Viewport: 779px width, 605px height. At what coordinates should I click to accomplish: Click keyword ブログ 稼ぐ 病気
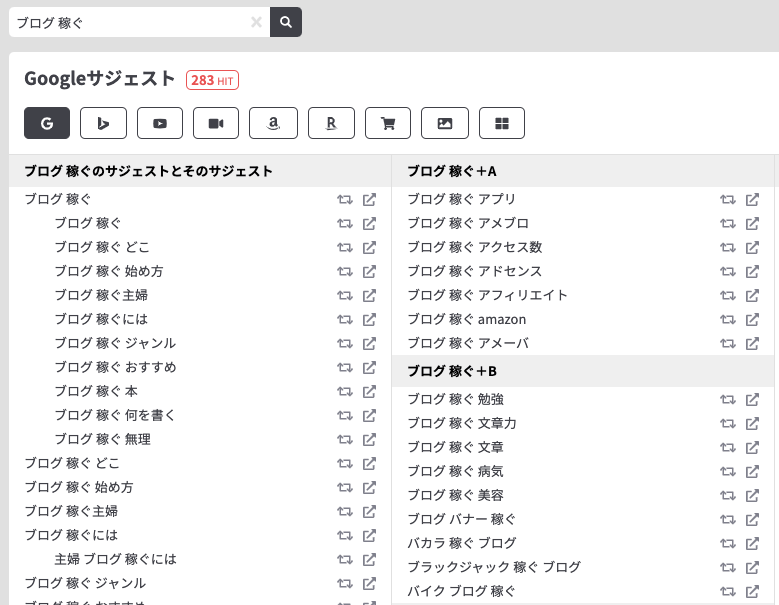click(456, 471)
